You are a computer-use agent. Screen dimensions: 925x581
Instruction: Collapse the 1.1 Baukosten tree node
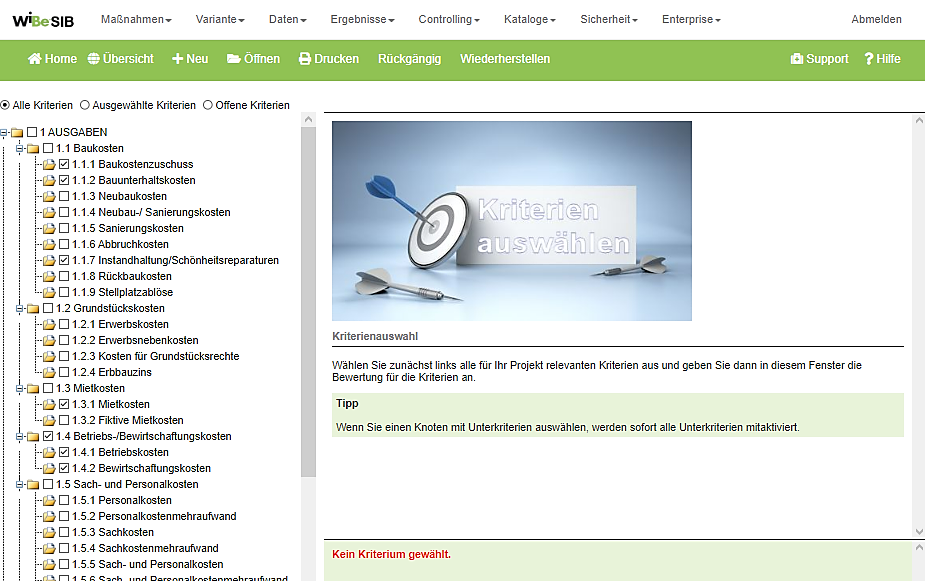pos(19,148)
